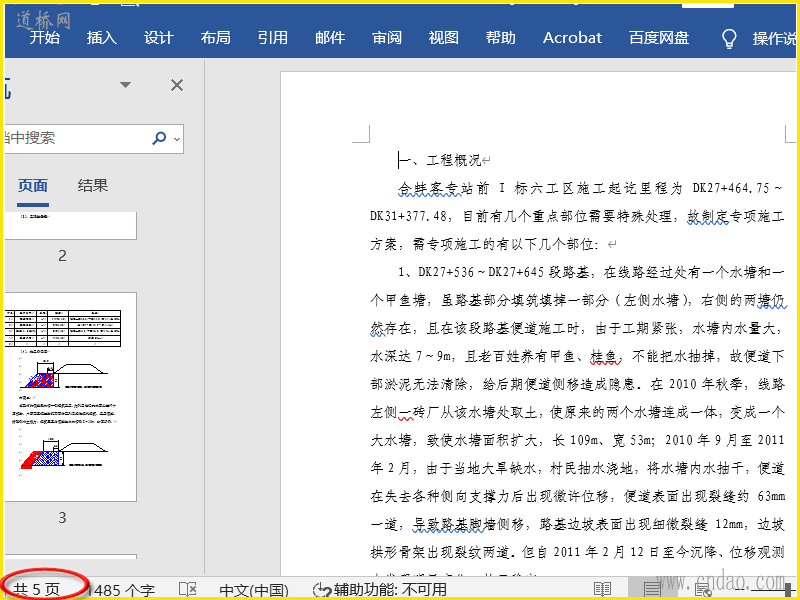Expand the search options dropdown arrow
This screenshot has width=800, height=600.
(x=177, y=138)
